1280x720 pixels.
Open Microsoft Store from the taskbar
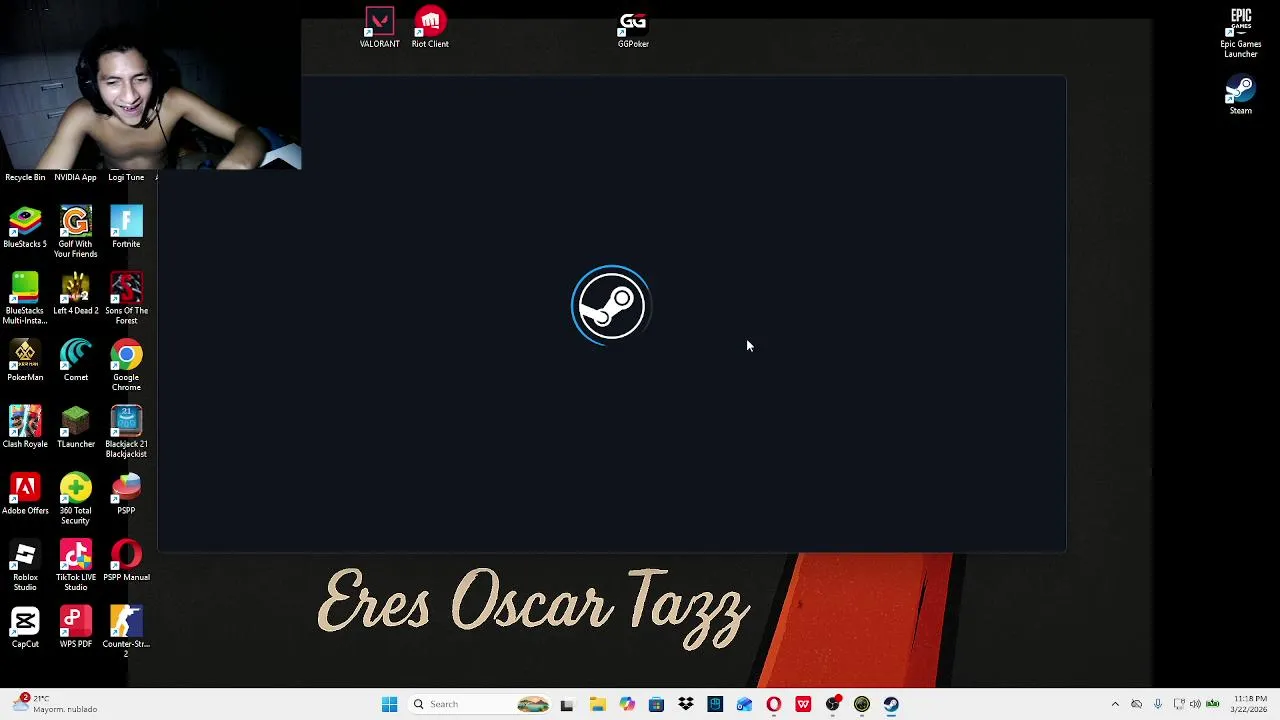coord(656,704)
